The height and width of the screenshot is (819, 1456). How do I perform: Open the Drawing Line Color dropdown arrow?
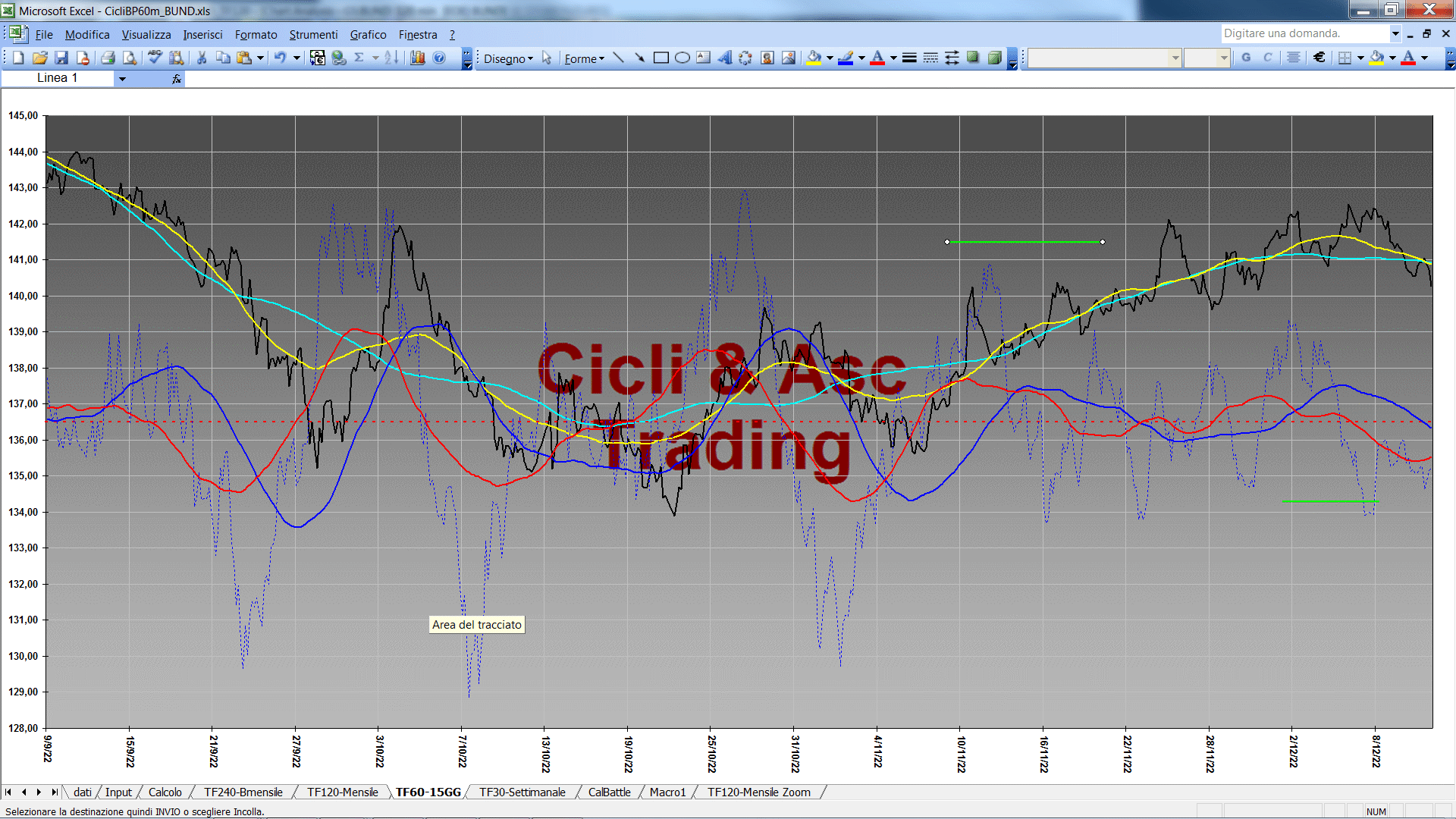861,58
